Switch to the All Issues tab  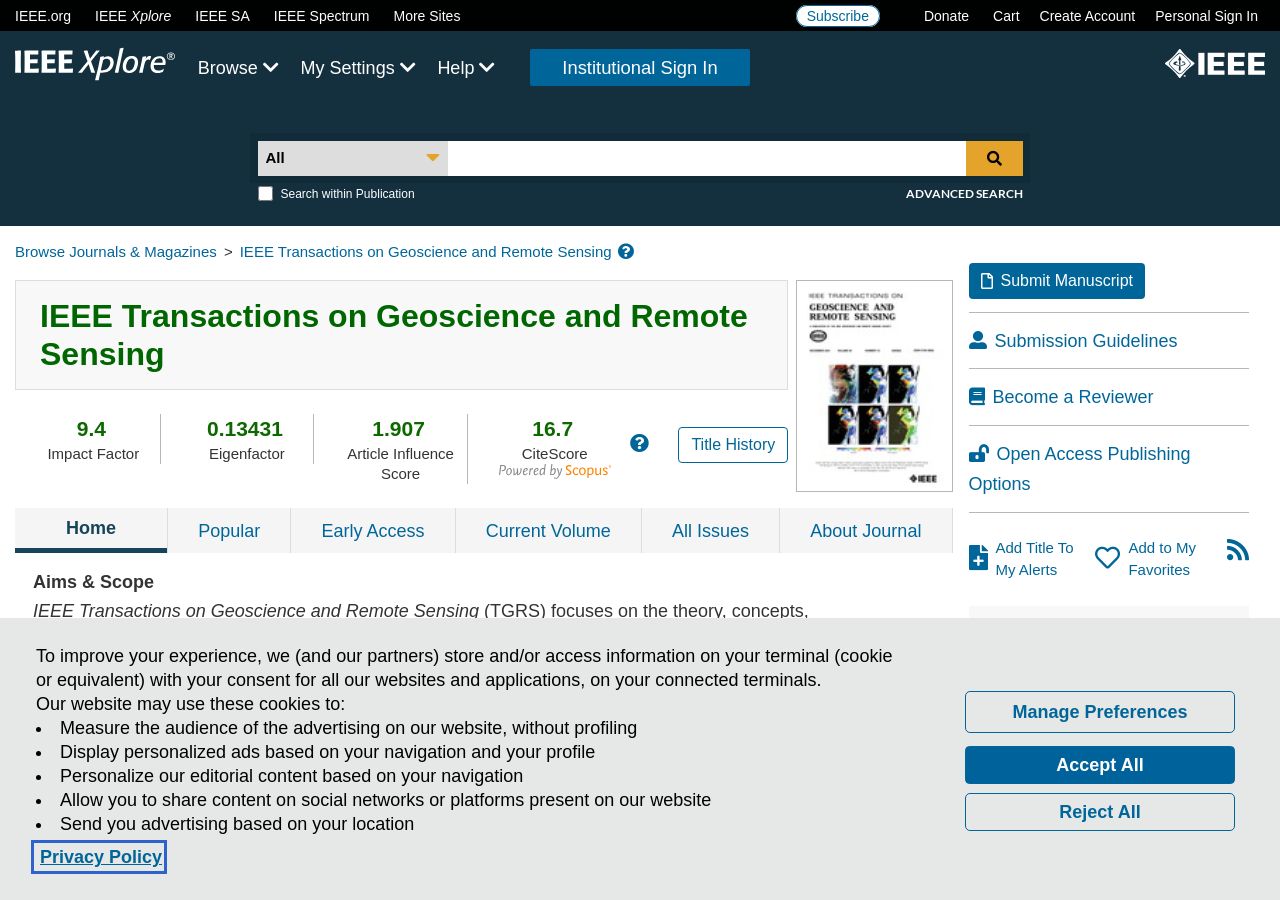click(x=710, y=531)
